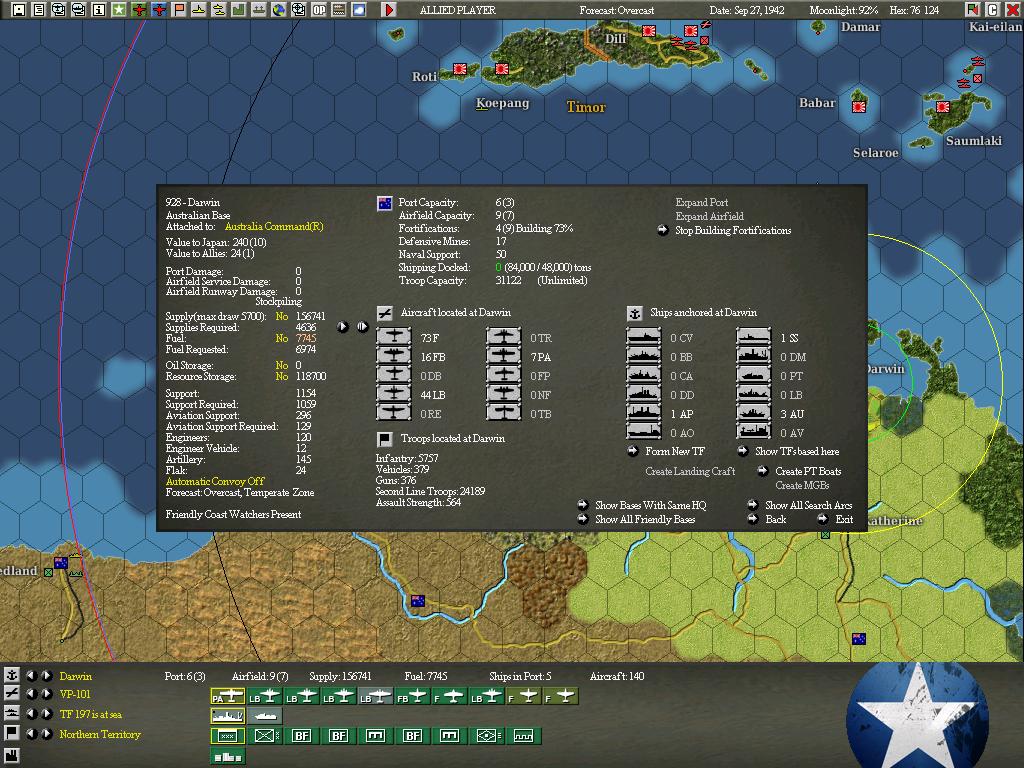Toggle Fuel stockpiling 'No' setting

(281, 338)
